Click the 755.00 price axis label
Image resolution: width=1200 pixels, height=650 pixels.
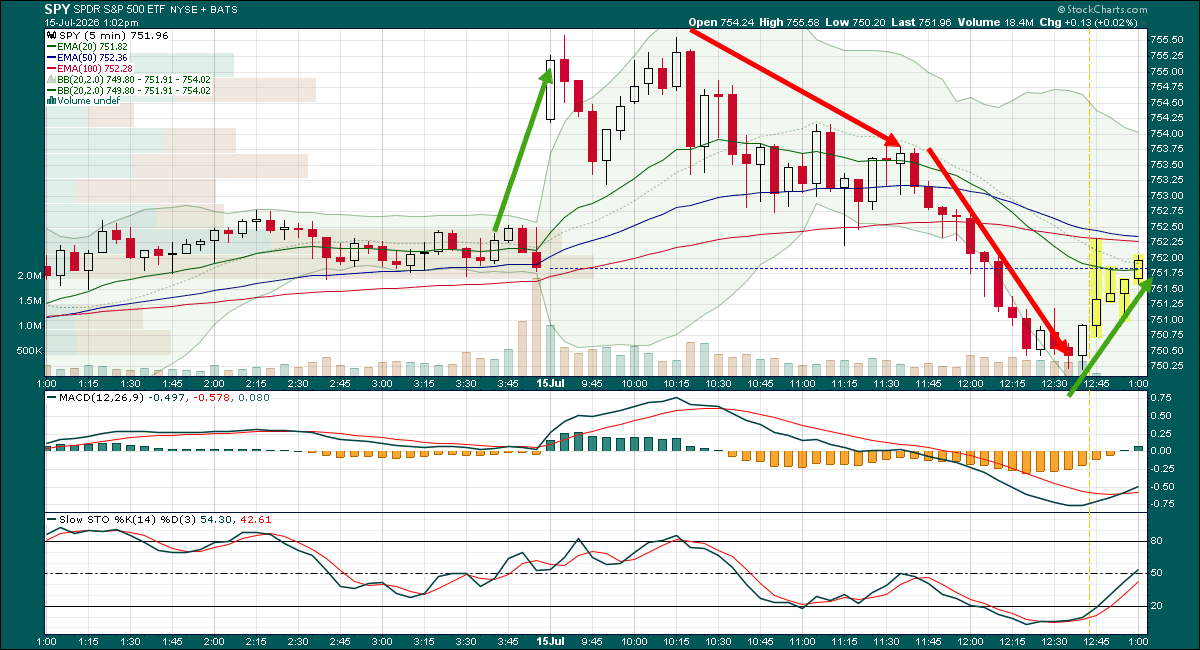pos(1165,71)
